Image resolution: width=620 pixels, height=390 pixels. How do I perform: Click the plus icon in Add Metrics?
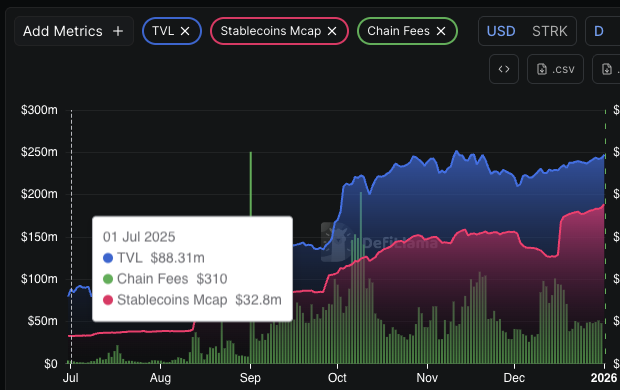click(x=118, y=31)
